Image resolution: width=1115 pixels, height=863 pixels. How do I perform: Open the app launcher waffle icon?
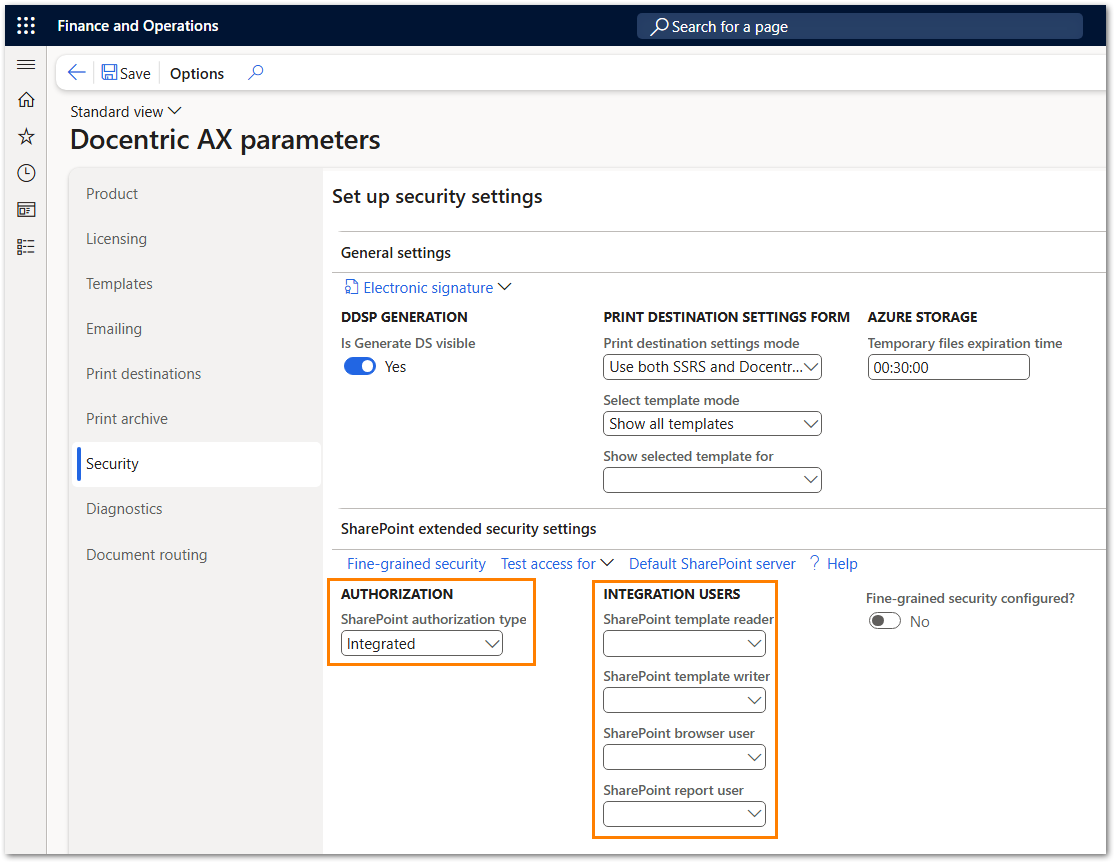(26, 26)
